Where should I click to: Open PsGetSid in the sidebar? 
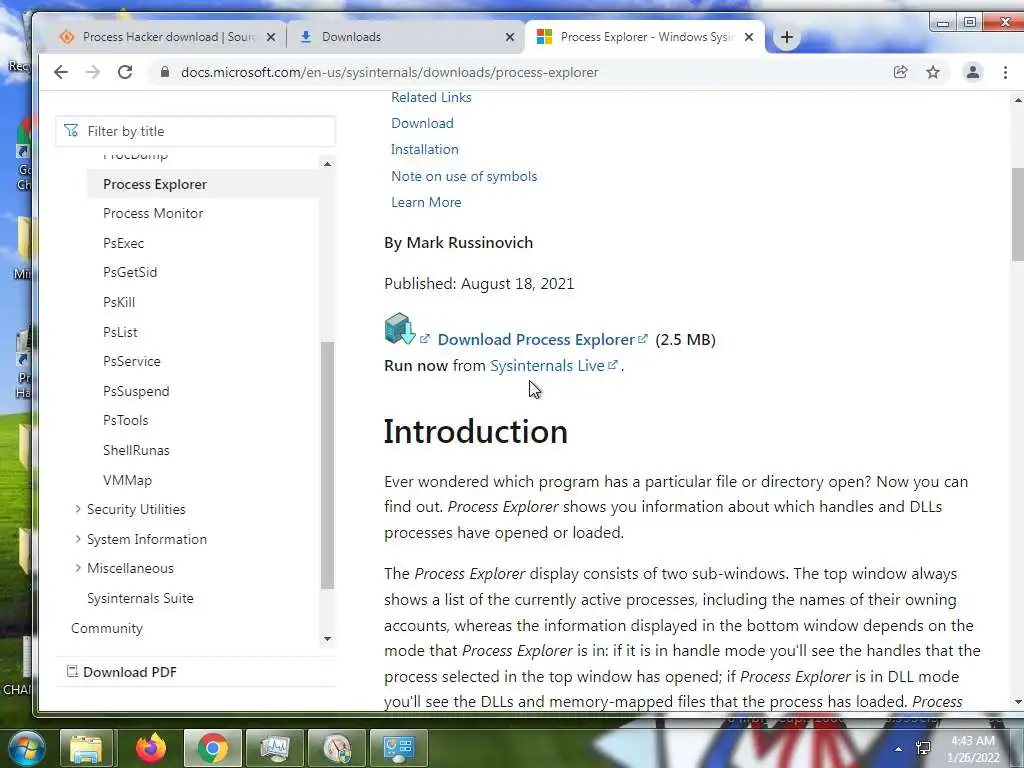pos(130,272)
